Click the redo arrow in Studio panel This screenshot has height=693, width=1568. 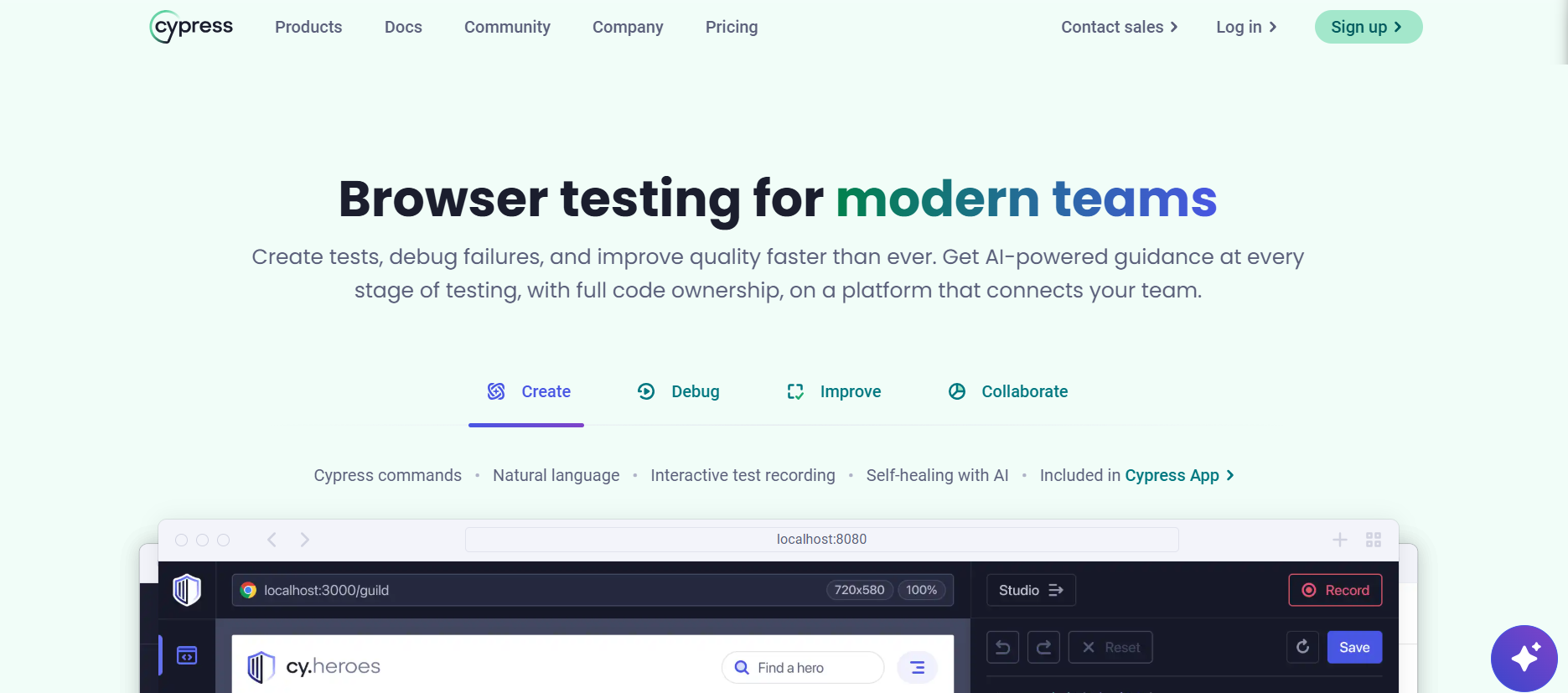pos(1043,647)
